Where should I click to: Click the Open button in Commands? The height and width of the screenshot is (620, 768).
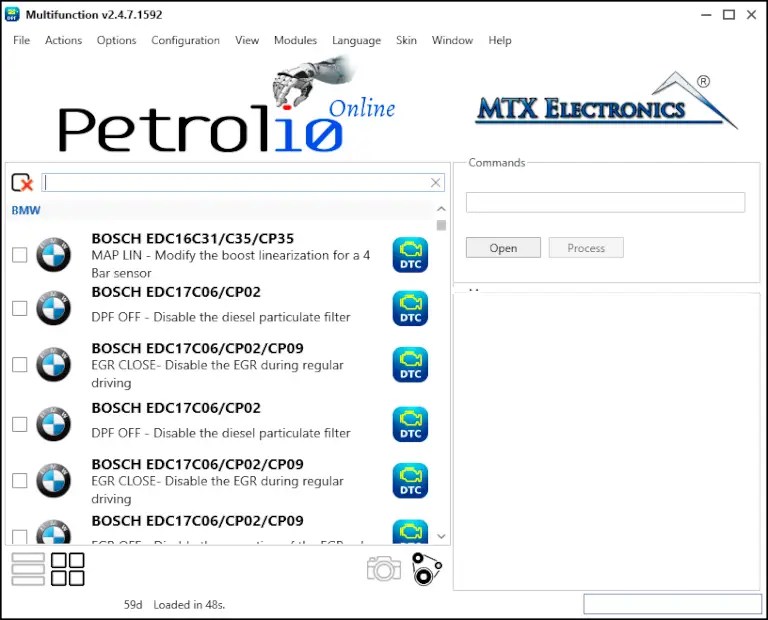503,248
